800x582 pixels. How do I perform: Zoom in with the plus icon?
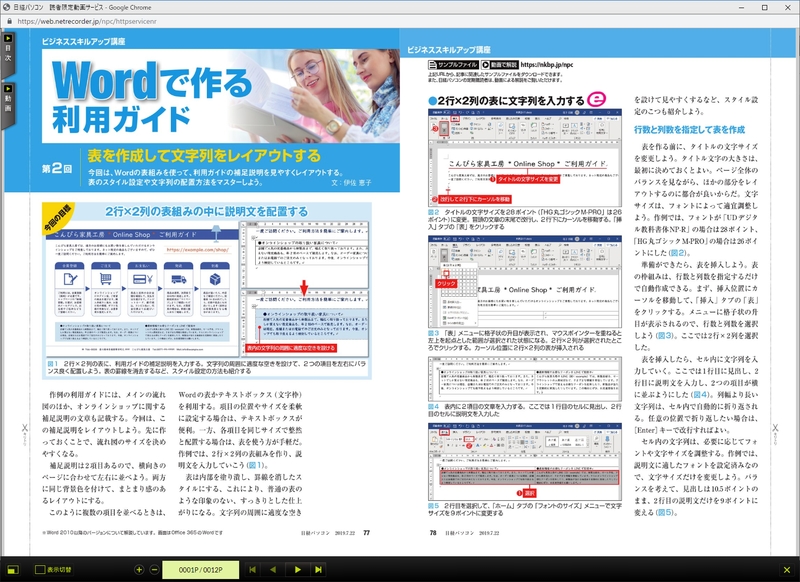coord(139,570)
